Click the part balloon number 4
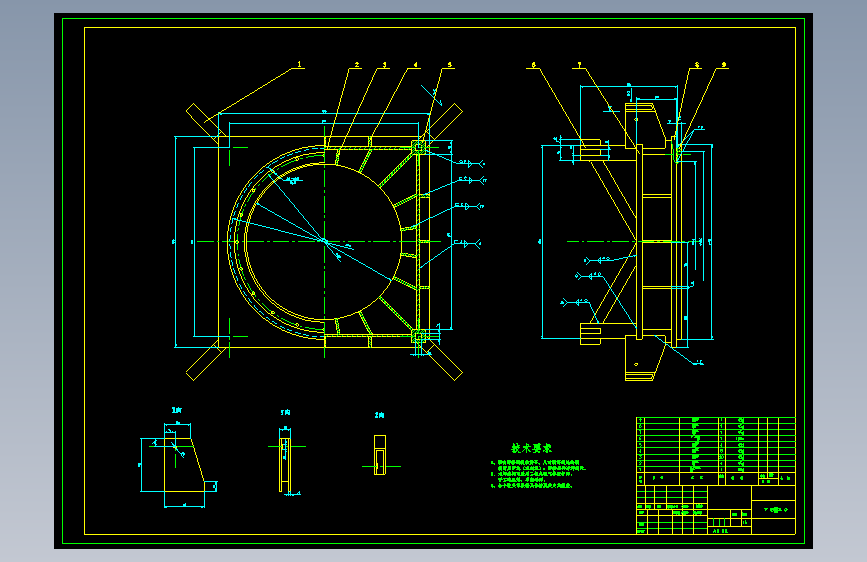The height and width of the screenshot is (562, 867). [415, 65]
